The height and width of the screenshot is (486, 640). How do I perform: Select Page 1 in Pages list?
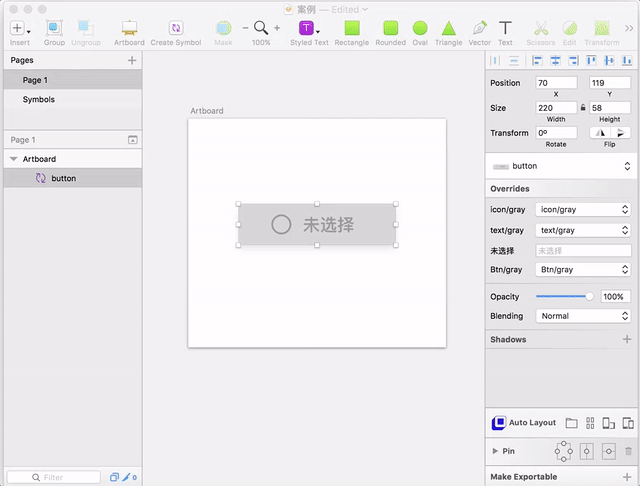point(73,80)
